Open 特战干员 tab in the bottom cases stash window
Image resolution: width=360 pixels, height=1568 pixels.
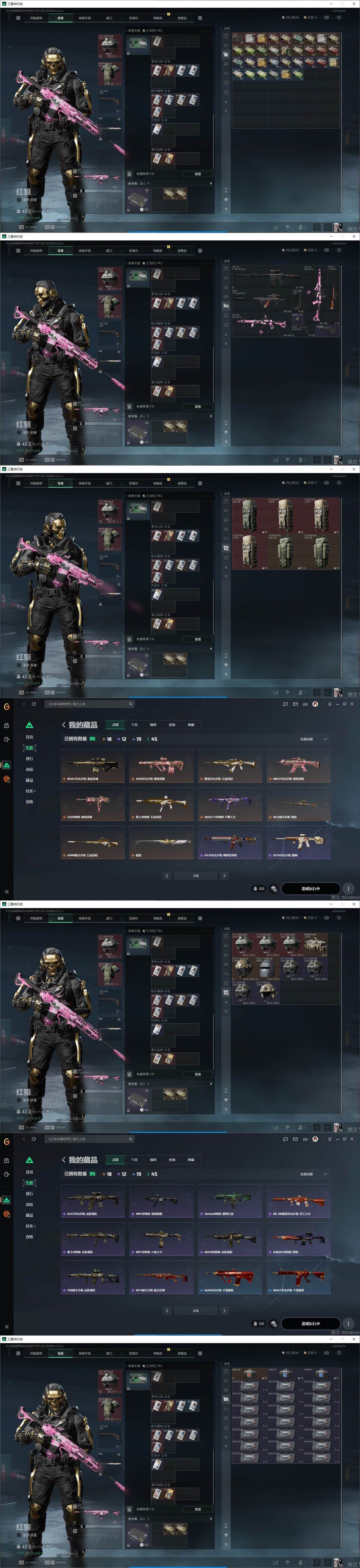[85, 1354]
